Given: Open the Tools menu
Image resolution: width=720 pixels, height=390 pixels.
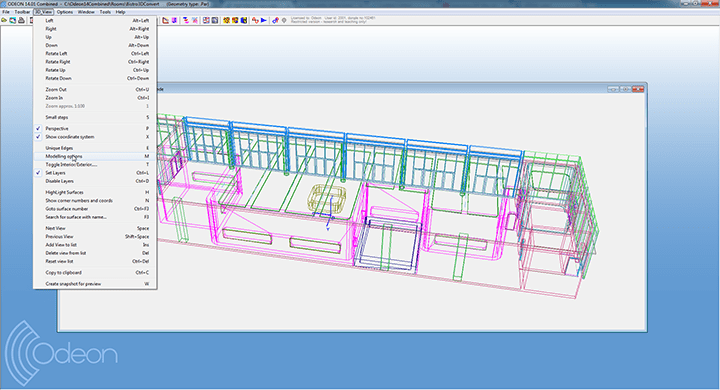Looking at the screenshot, I should point(105,12).
